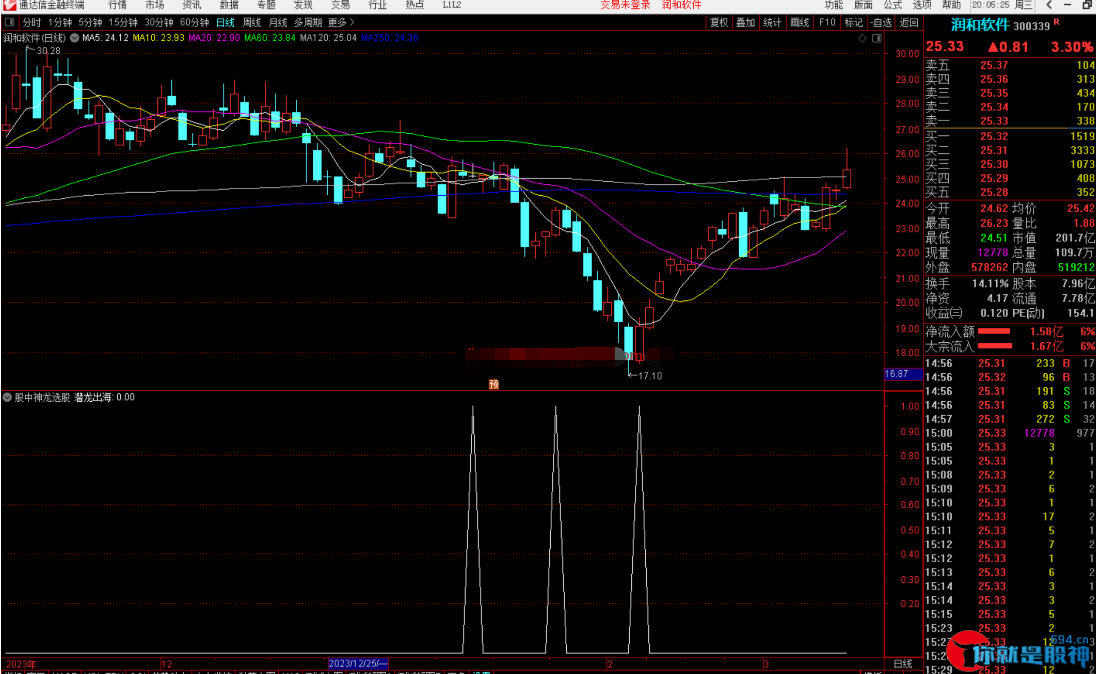This screenshot has height=674, width=1096.
Task: Open the sub-indicator 股中神龙选股 dropdown arrow
Action: tap(7, 397)
